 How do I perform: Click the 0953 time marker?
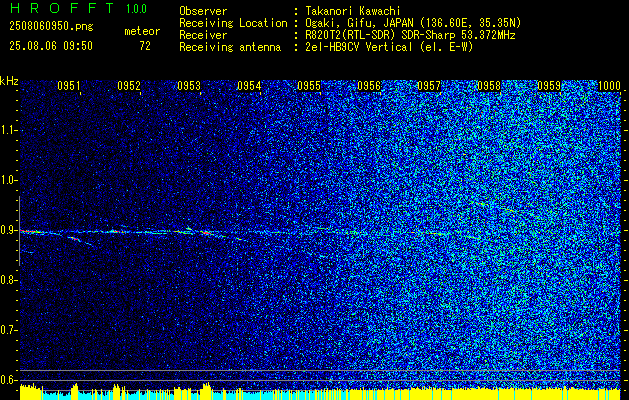pyautogui.click(x=189, y=85)
